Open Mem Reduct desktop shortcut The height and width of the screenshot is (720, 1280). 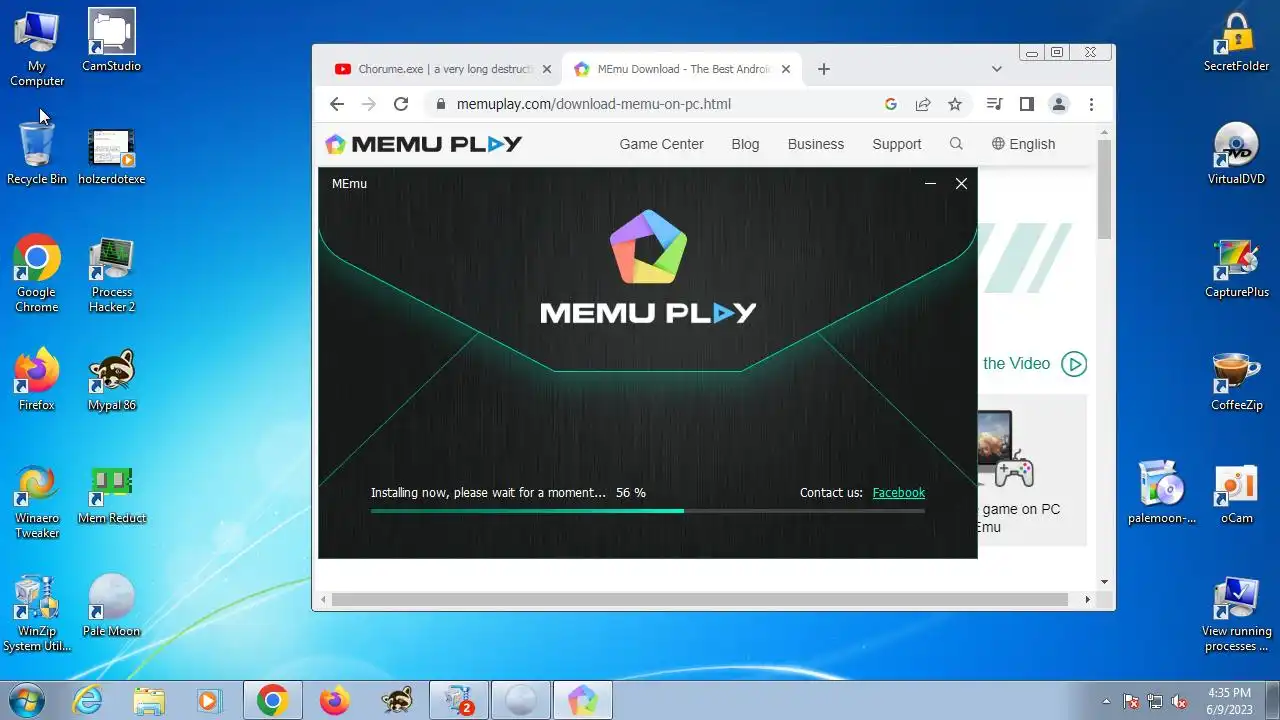pos(112,494)
